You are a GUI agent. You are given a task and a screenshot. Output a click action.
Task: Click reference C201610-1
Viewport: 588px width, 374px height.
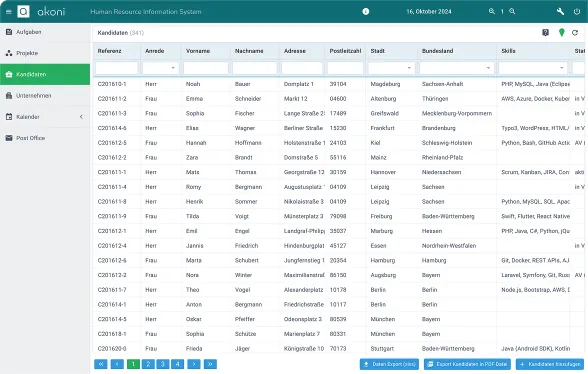click(112, 84)
